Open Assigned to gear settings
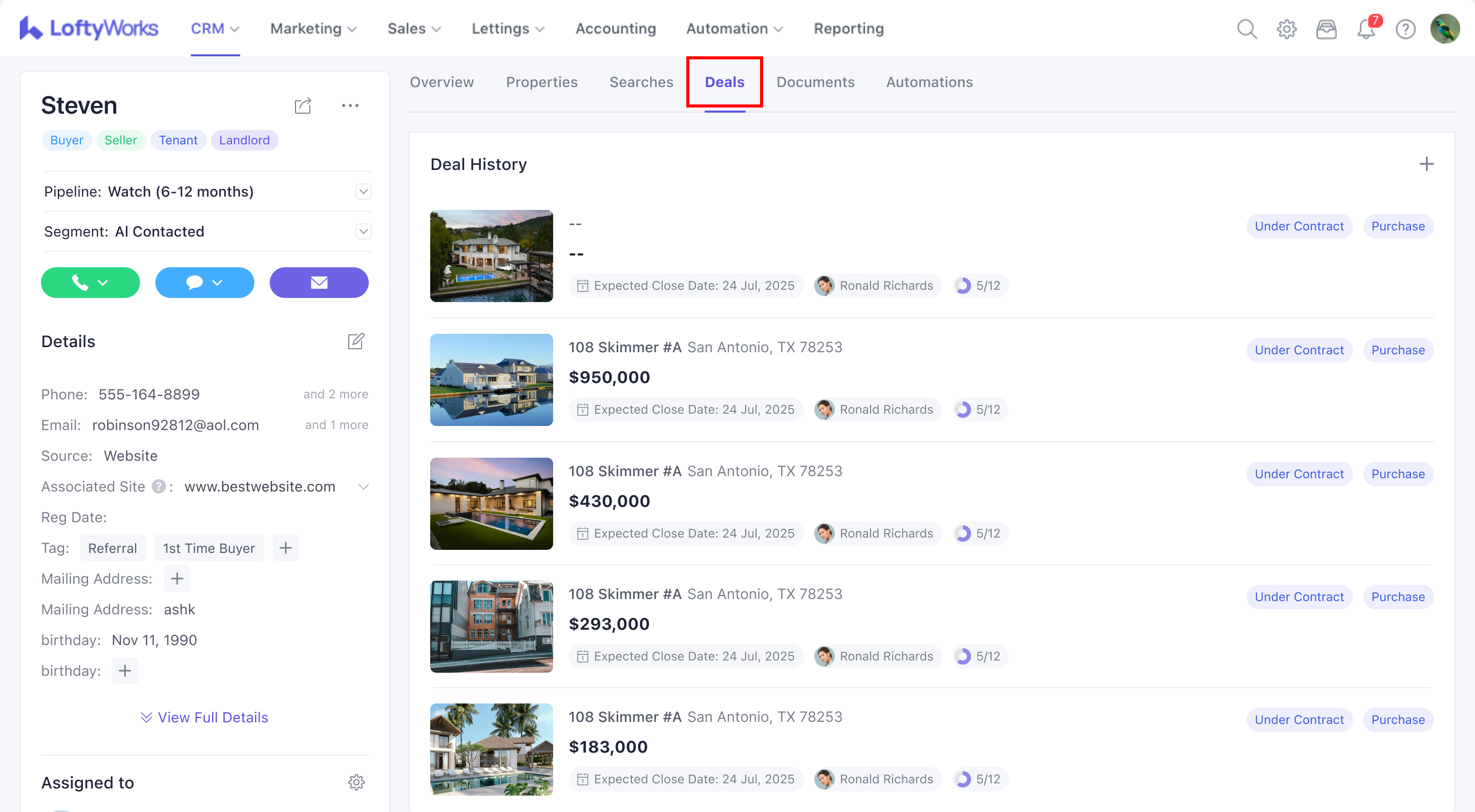Screen dimensions: 1475x812 [356, 782]
